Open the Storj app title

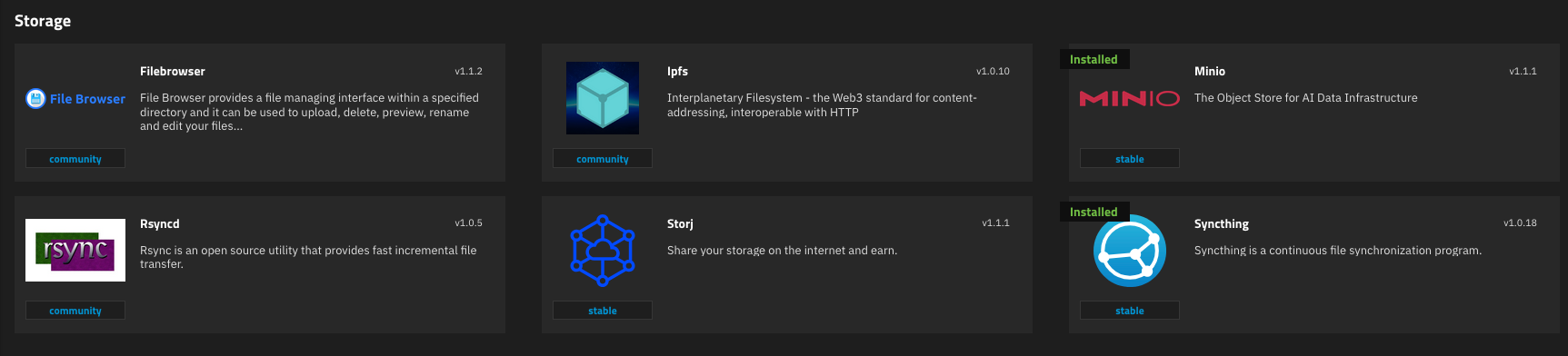(x=680, y=223)
